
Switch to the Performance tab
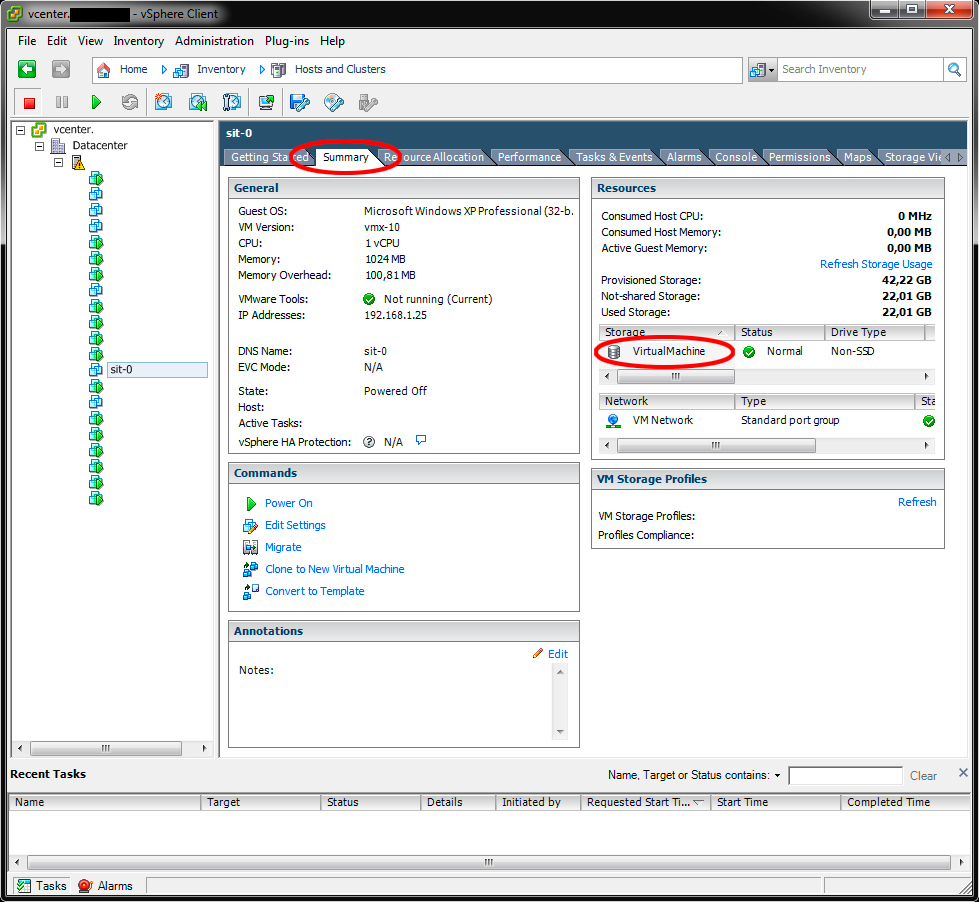tap(529, 157)
